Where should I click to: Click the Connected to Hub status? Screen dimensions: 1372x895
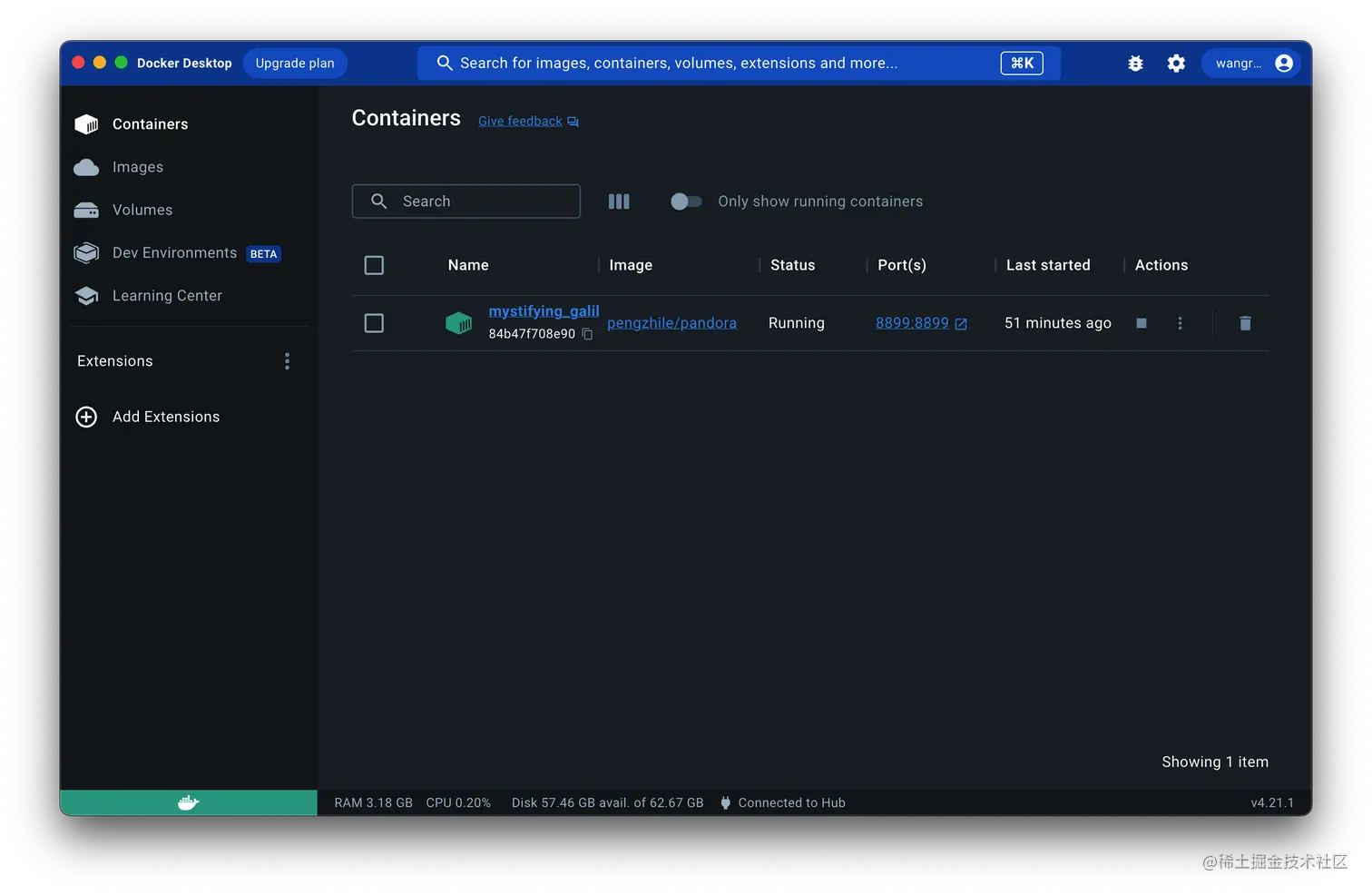pos(782,803)
